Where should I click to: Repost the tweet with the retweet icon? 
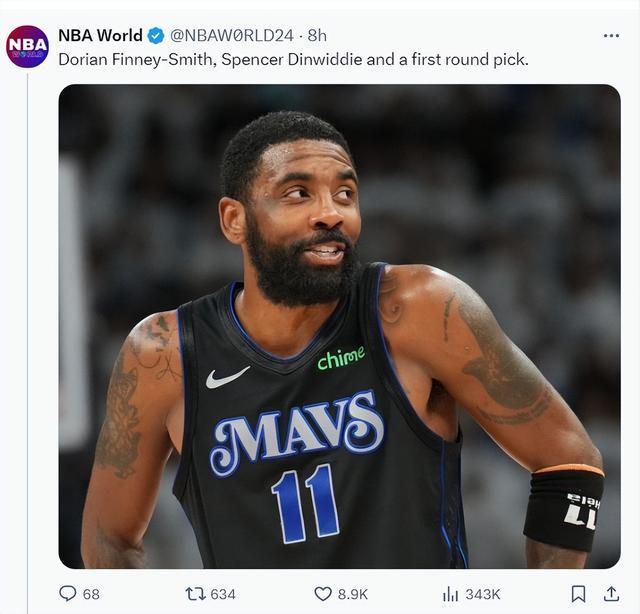(x=195, y=593)
